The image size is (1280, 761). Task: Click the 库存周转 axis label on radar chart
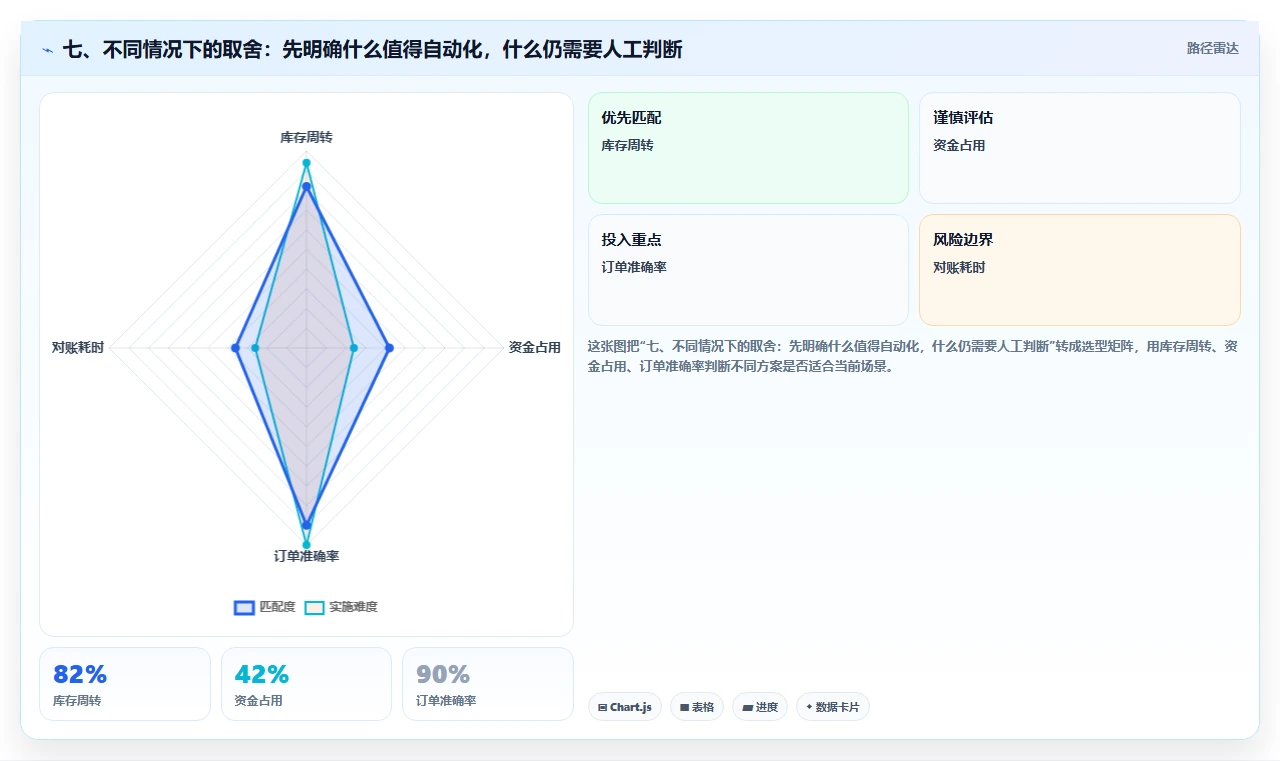pyautogui.click(x=306, y=137)
